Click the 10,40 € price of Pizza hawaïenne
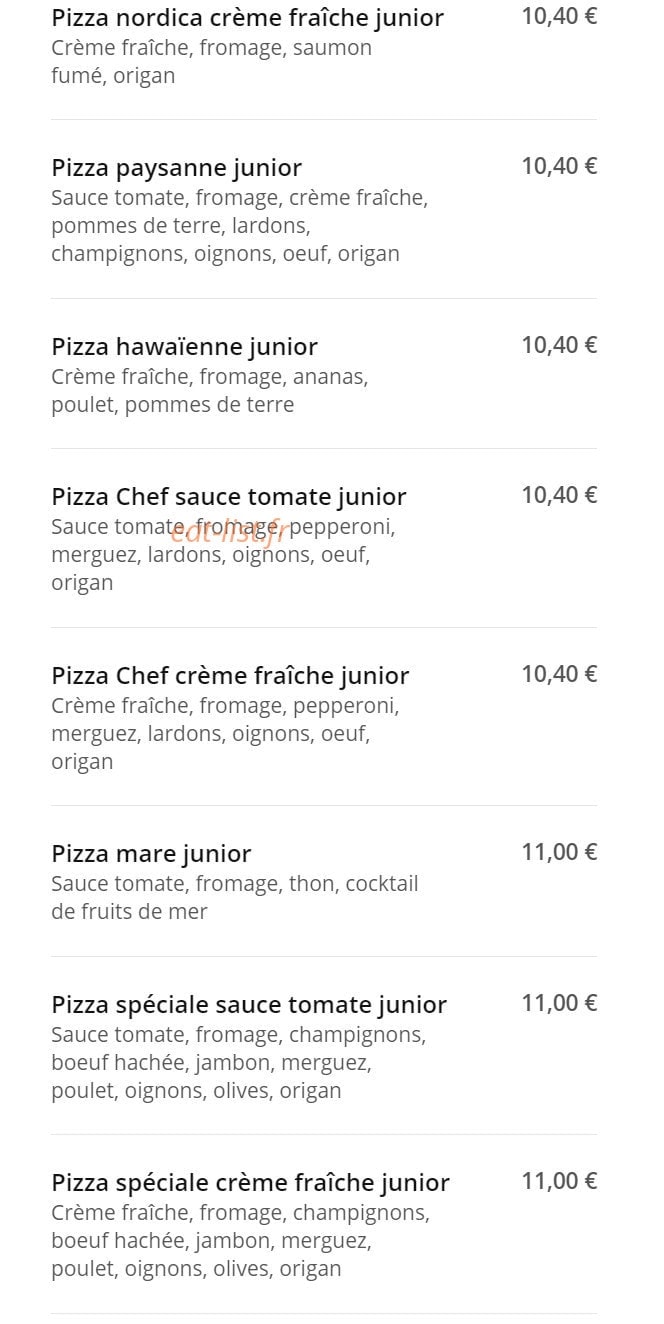Image resolution: width=664 pixels, height=1324 pixels. click(x=559, y=345)
